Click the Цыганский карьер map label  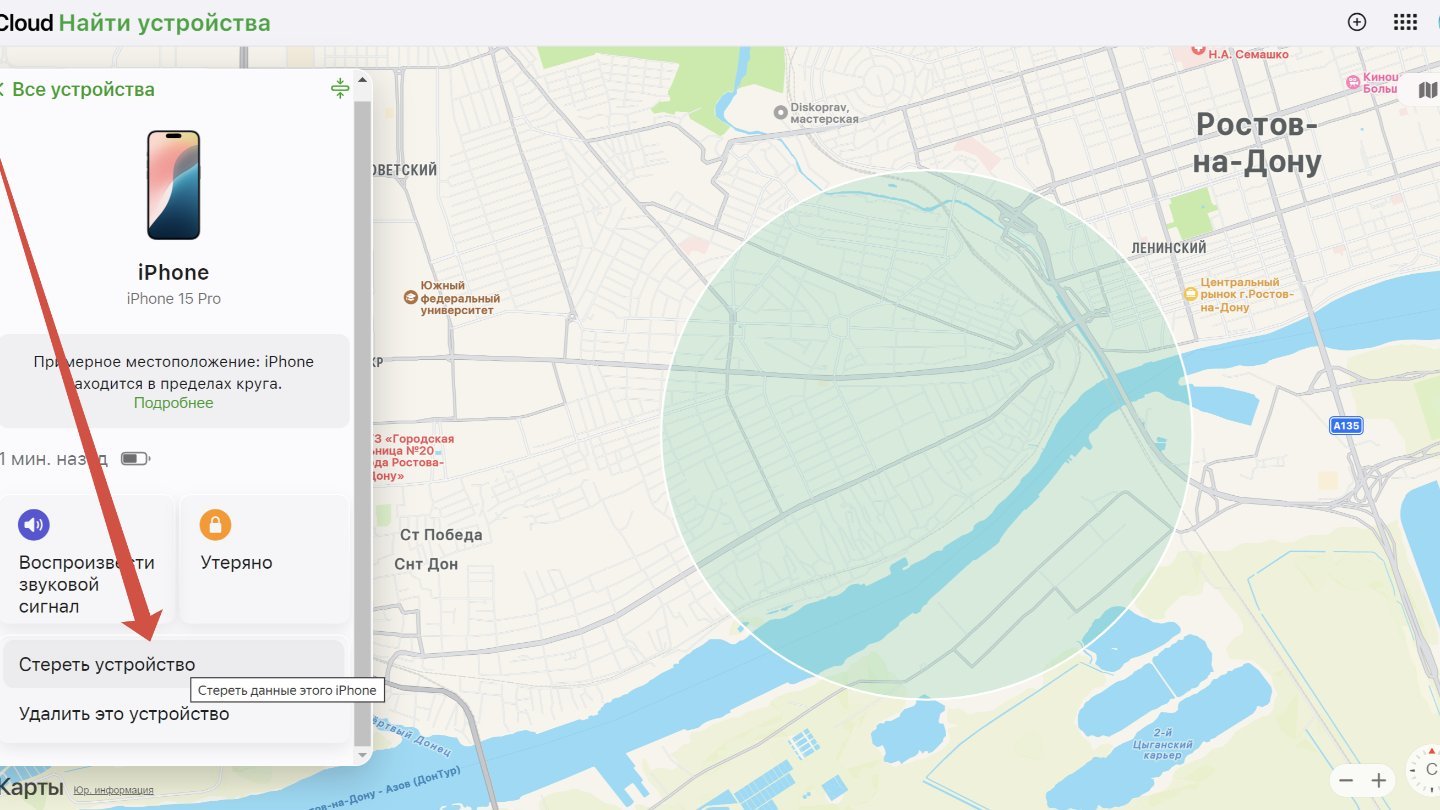click(1164, 745)
